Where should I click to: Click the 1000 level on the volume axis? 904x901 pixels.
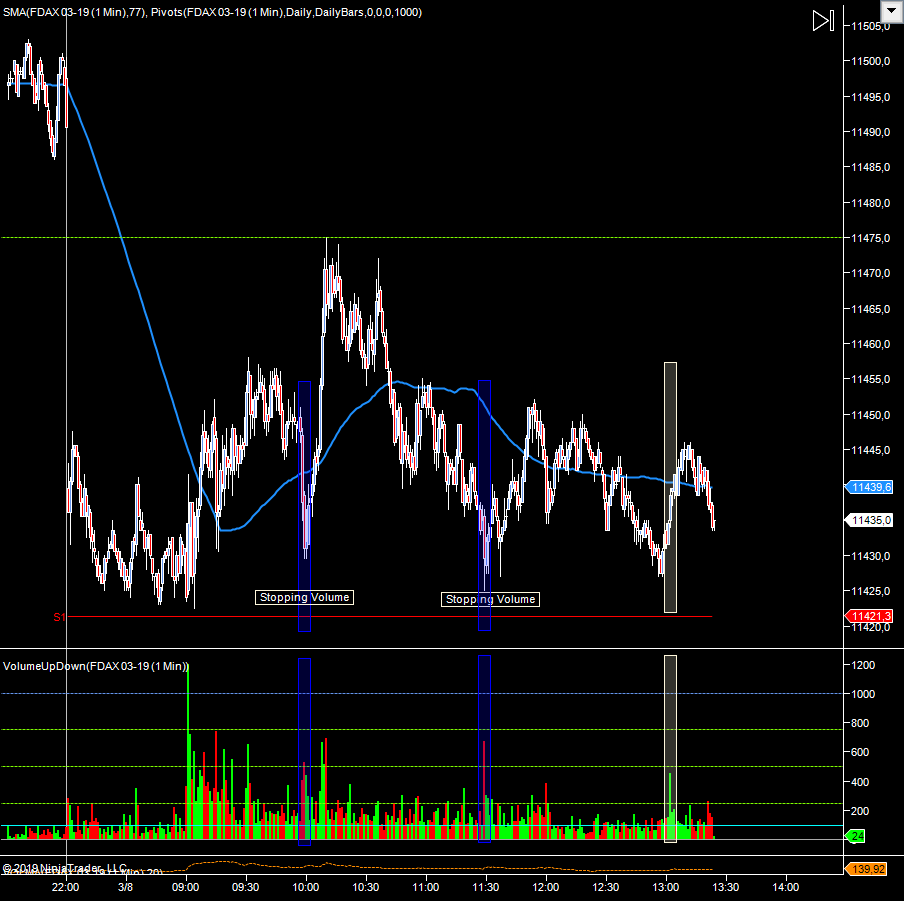[867, 694]
